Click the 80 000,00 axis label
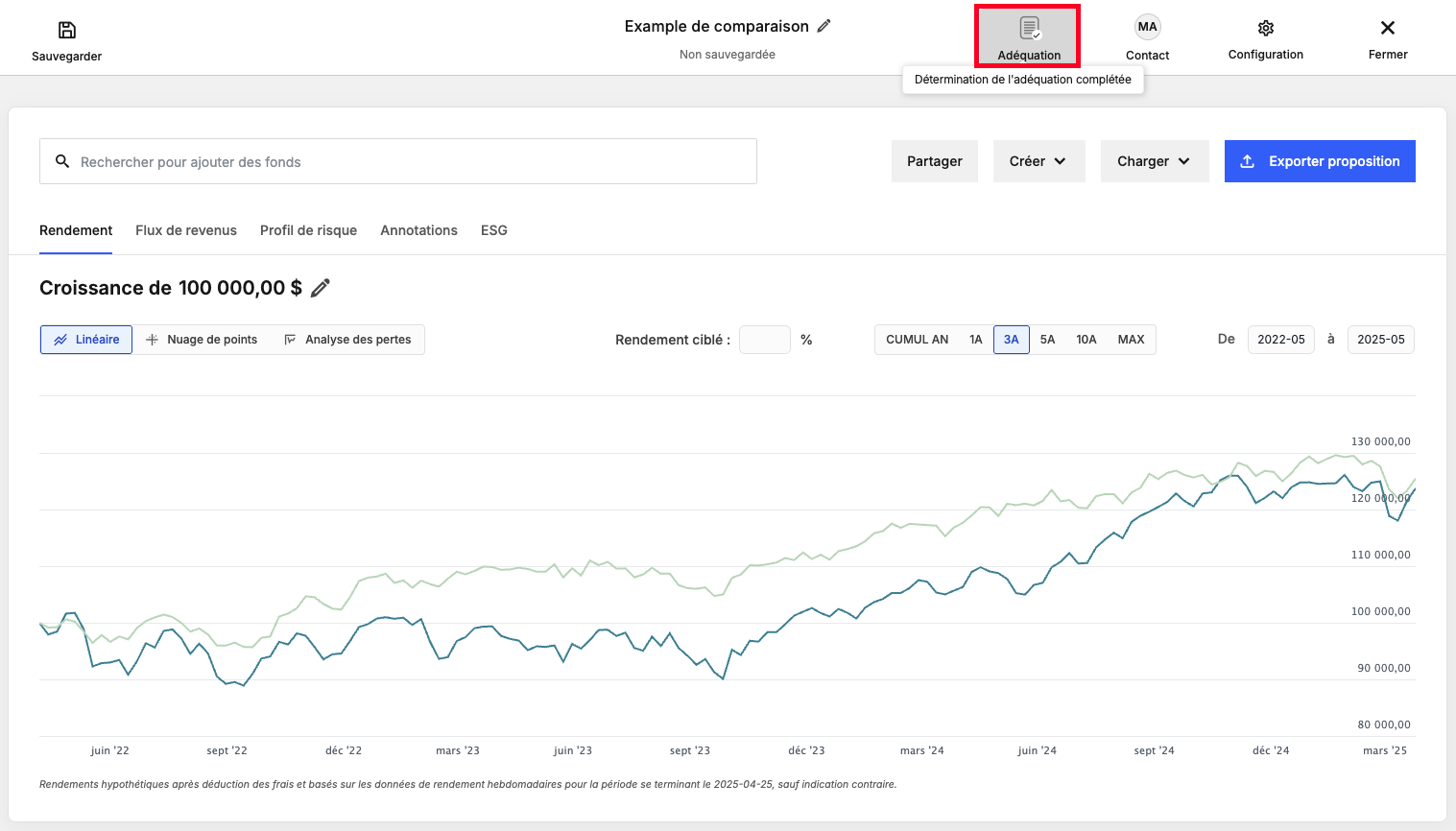 (1384, 724)
